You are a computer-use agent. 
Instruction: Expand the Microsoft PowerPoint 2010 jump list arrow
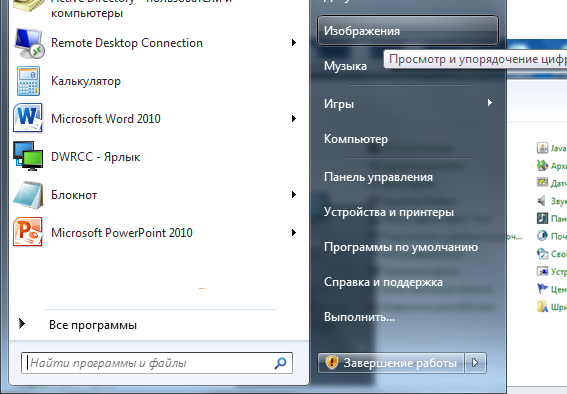coord(294,232)
